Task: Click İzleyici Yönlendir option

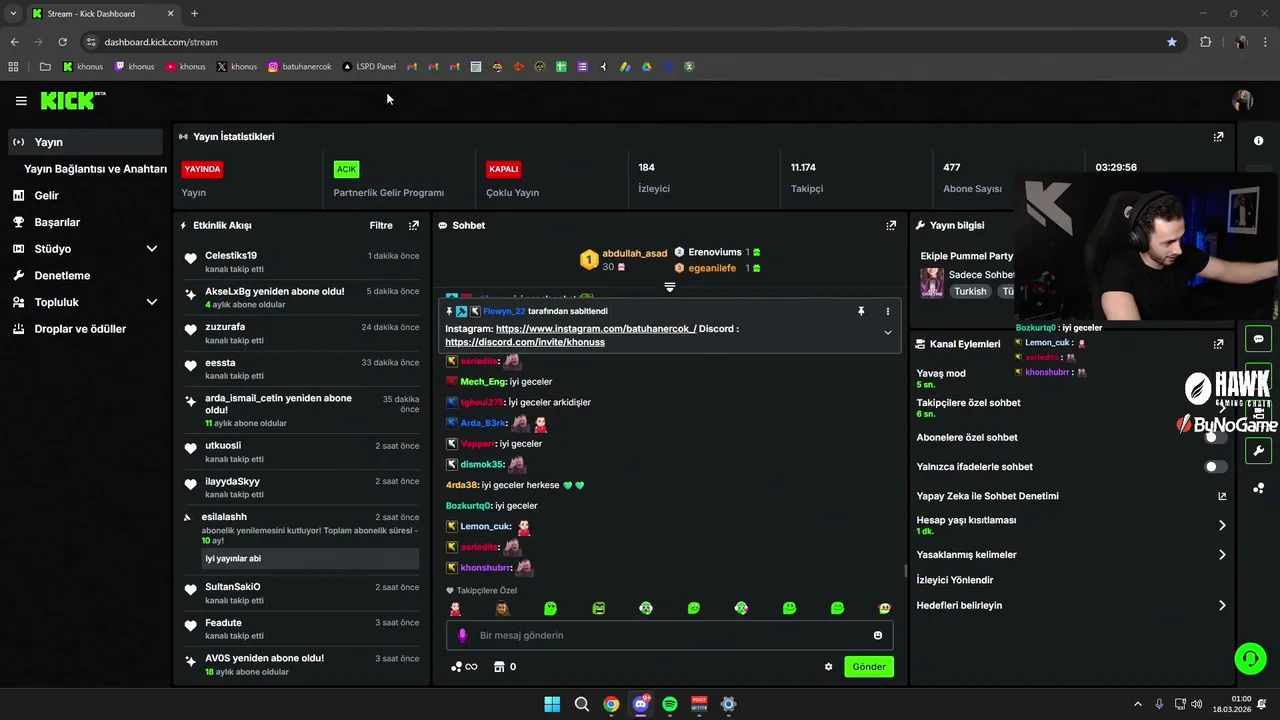Action: [955, 580]
